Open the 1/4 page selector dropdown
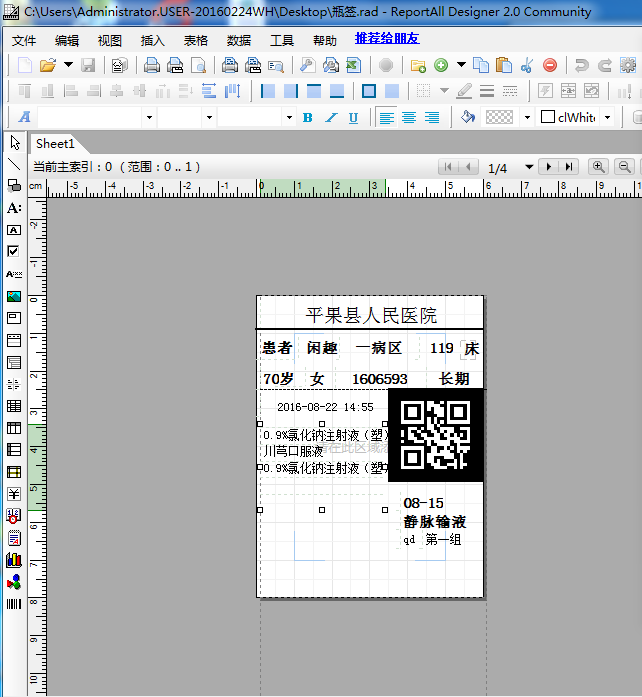 [x=529, y=167]
